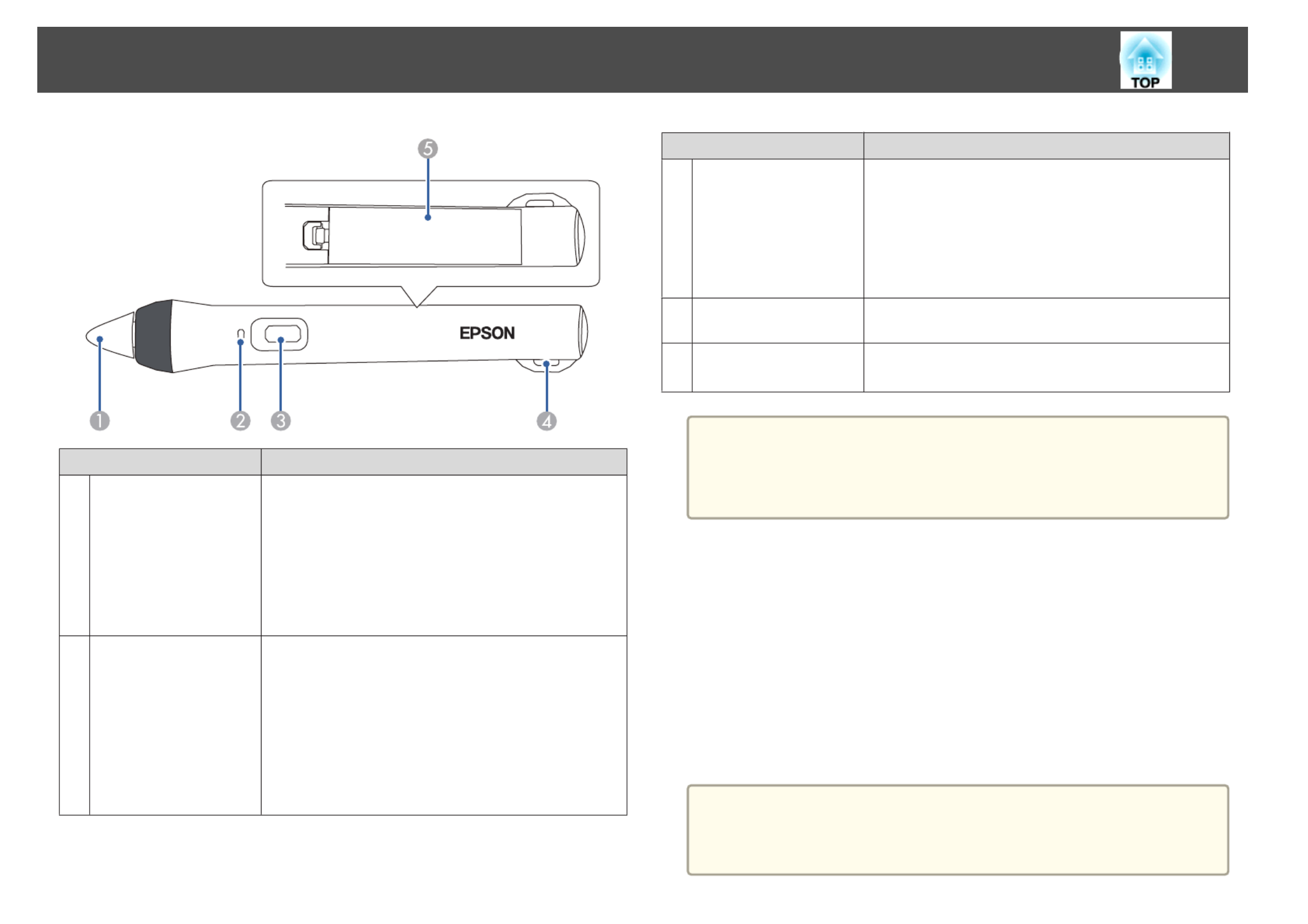Click the dark gray grip of the pen
This screenshot has height=924, width=1308.
tap(154, 336)
